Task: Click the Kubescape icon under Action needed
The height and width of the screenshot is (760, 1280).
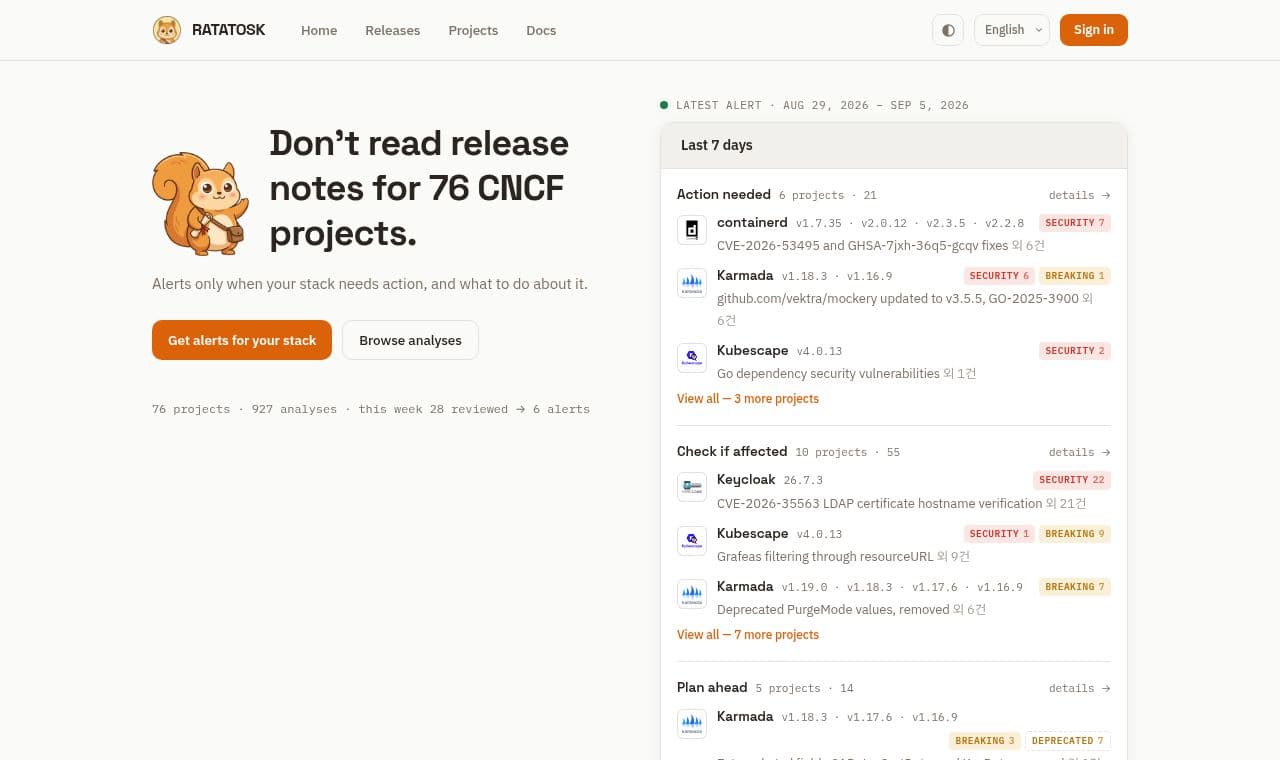Action: click(x=692, y=358)
